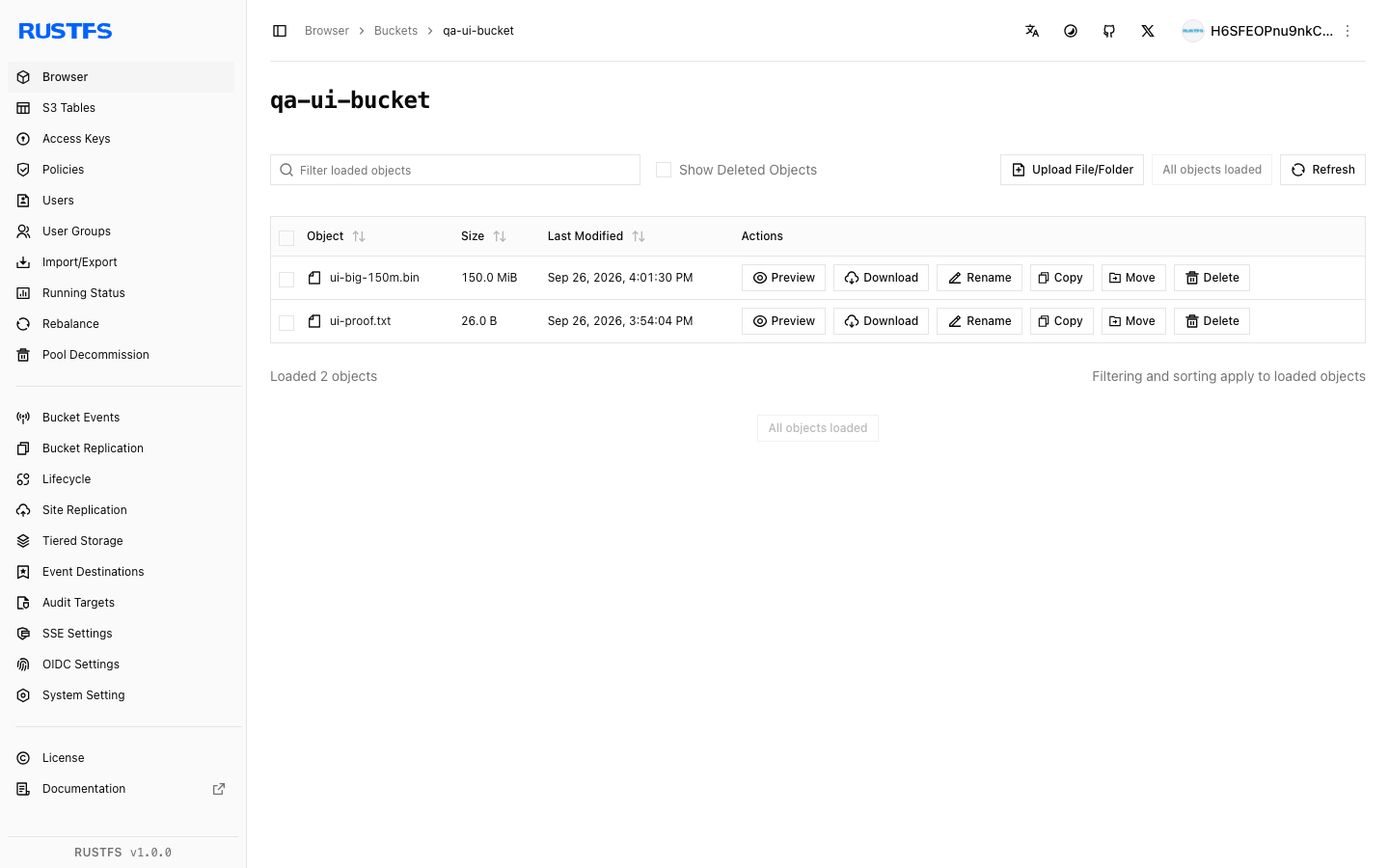
Task: Tick the select-all checkbox in table header
Action: pyautogui.click(x=286, y=237)
